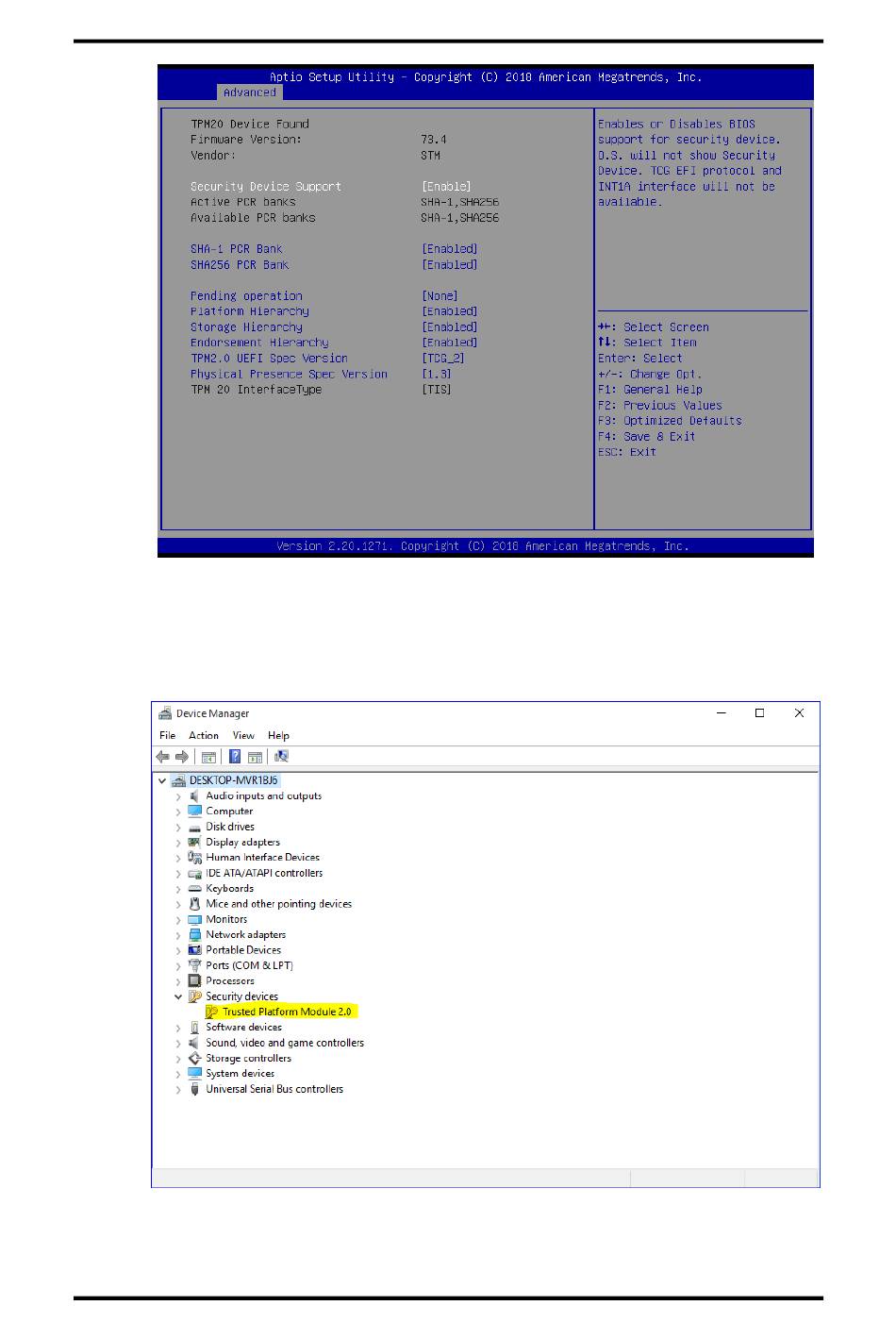Screen dimensions: 896x1339
Task: Toggle Security Device Support [Enable] value
Action: point(446,187)
